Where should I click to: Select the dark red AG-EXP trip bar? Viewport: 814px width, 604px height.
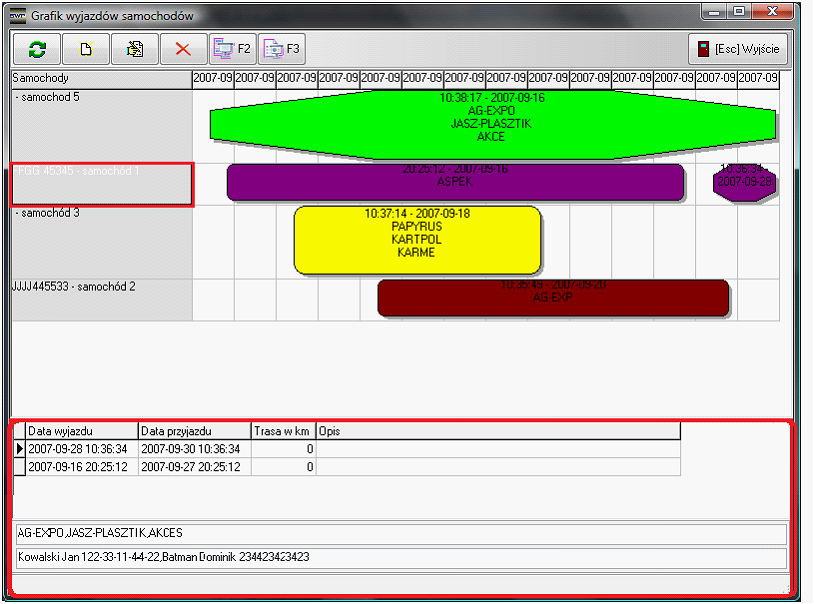coord(553,298)
